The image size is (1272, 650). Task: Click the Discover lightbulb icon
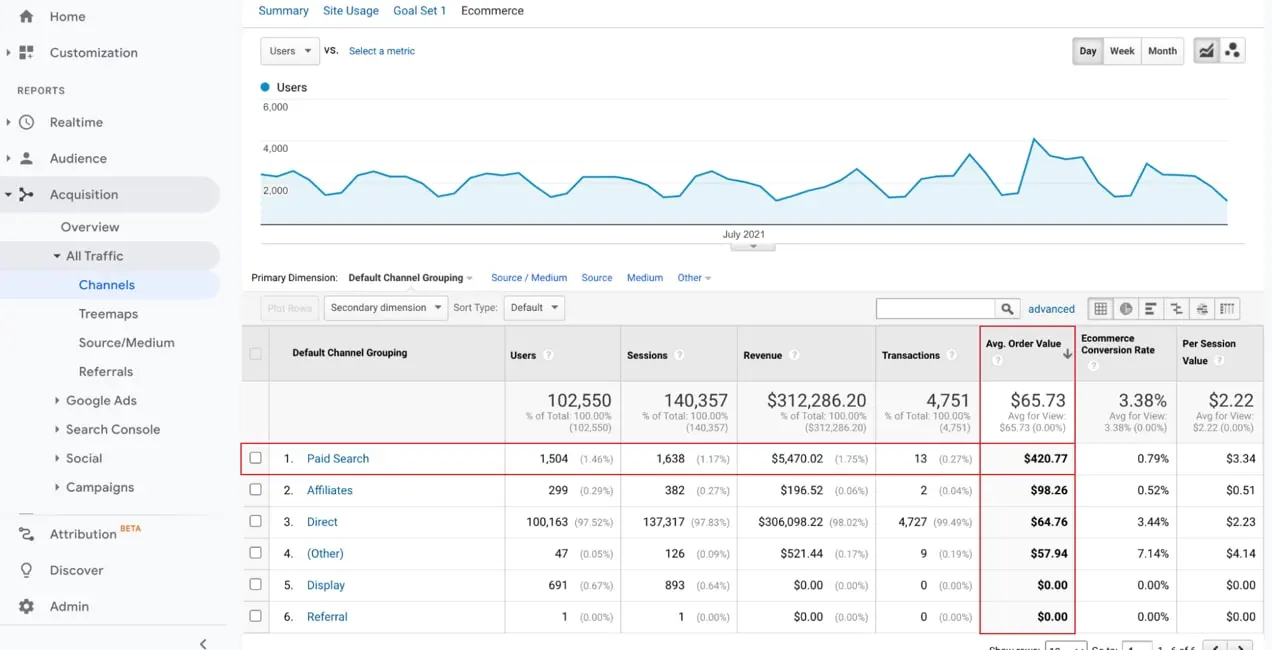click(26, 570)
